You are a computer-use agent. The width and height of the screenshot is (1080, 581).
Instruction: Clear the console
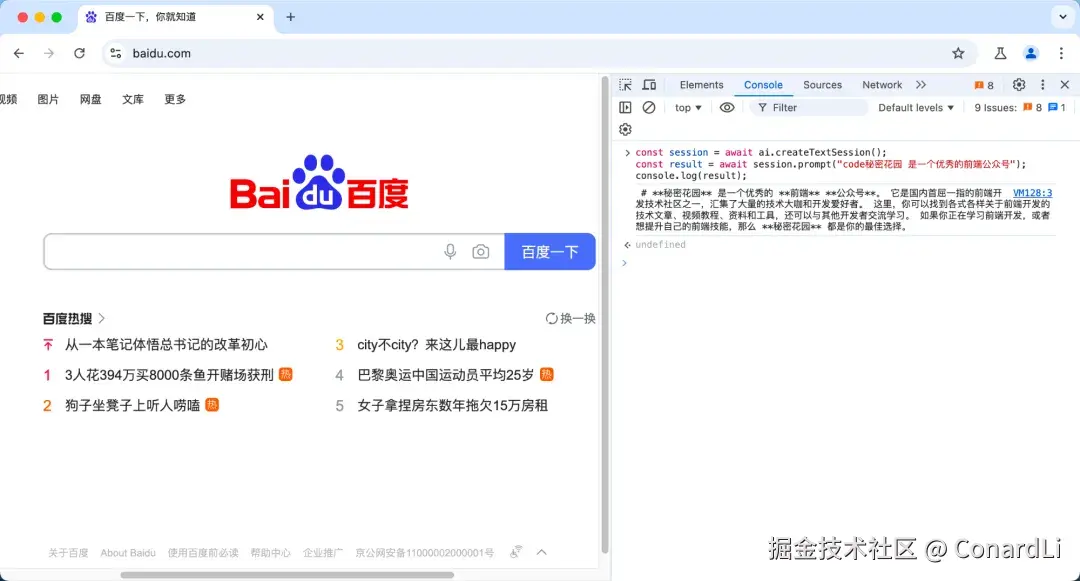(x=649, y=107)
